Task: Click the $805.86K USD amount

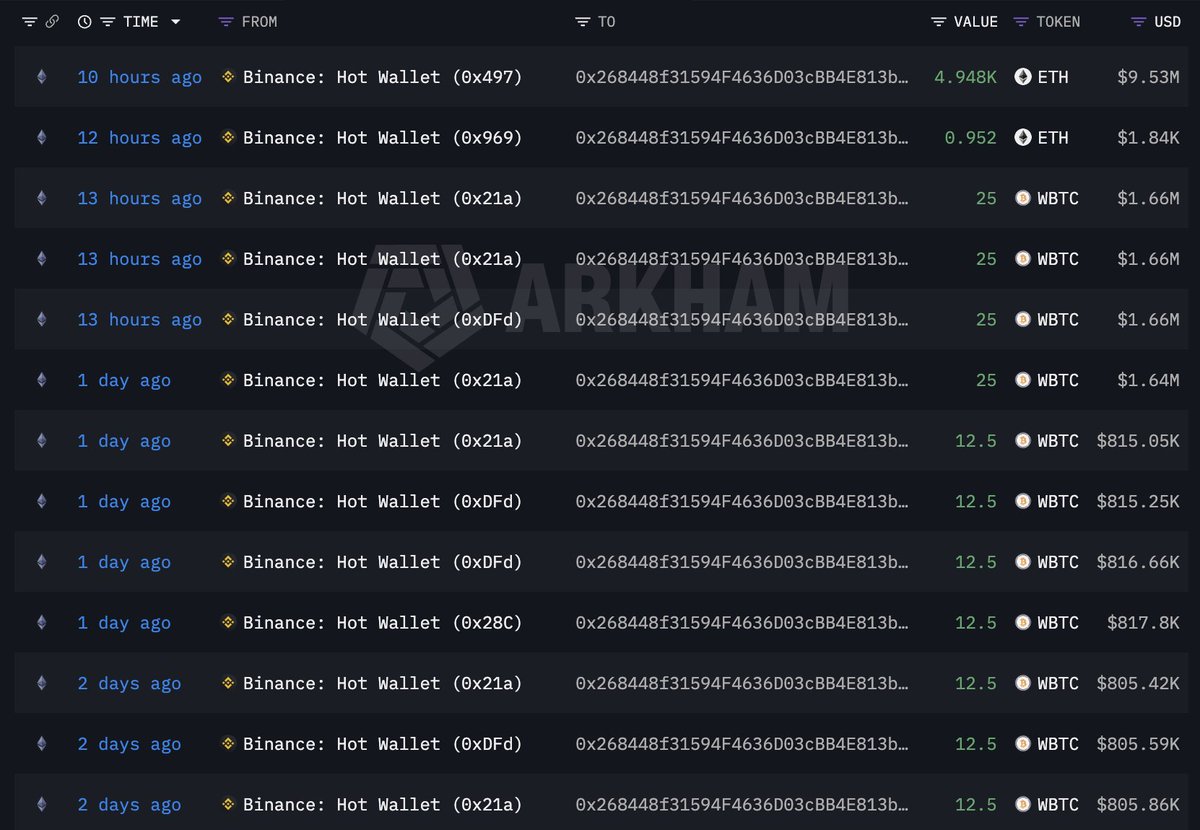Action: pos(1138,804)
